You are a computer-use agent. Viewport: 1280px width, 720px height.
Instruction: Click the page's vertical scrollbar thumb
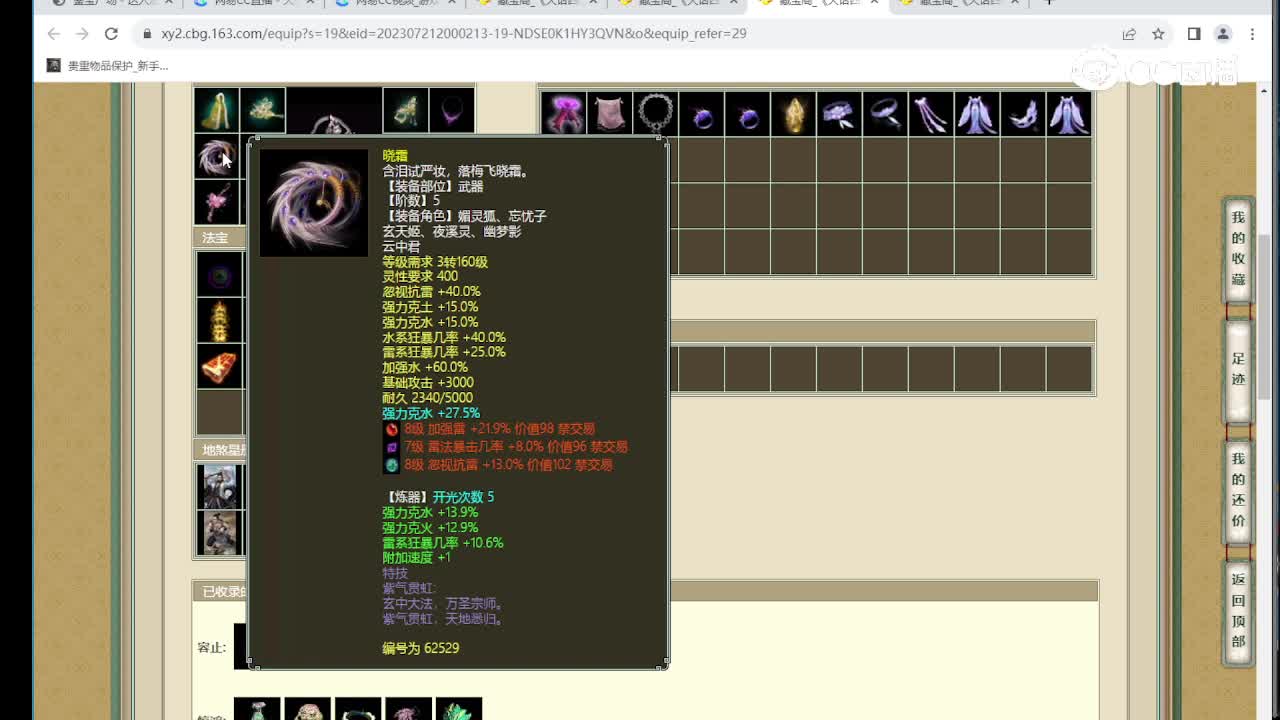tap(1265, 318)
